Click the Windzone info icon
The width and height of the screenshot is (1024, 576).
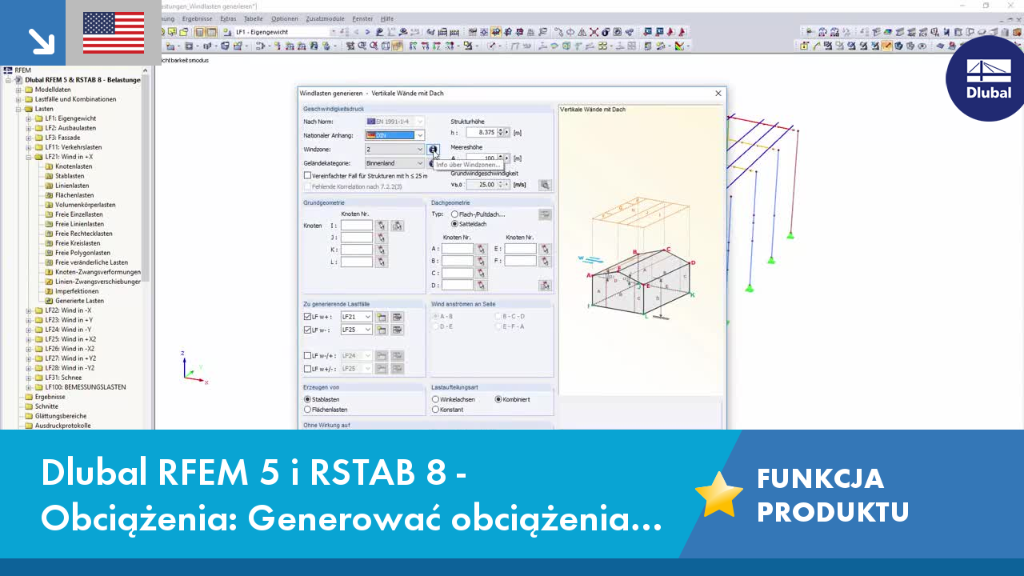432,150
